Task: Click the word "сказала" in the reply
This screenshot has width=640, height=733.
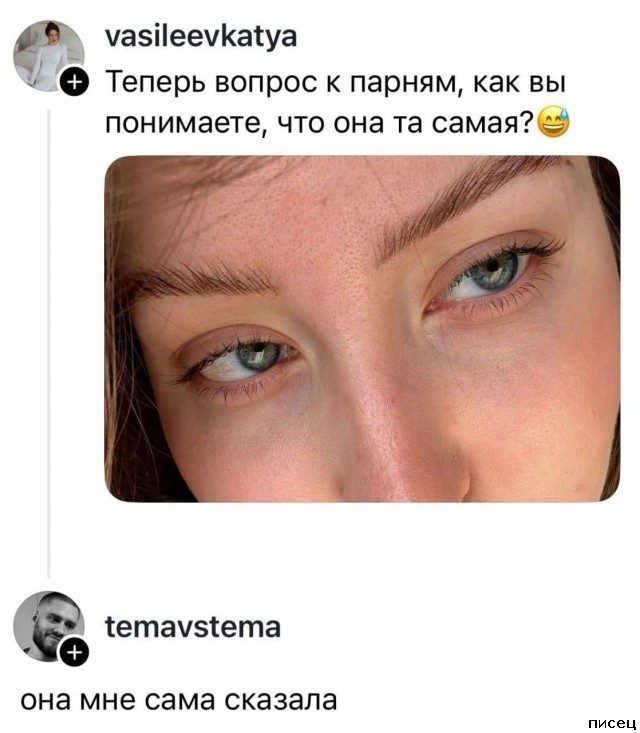Action: (x=281, y=700)
